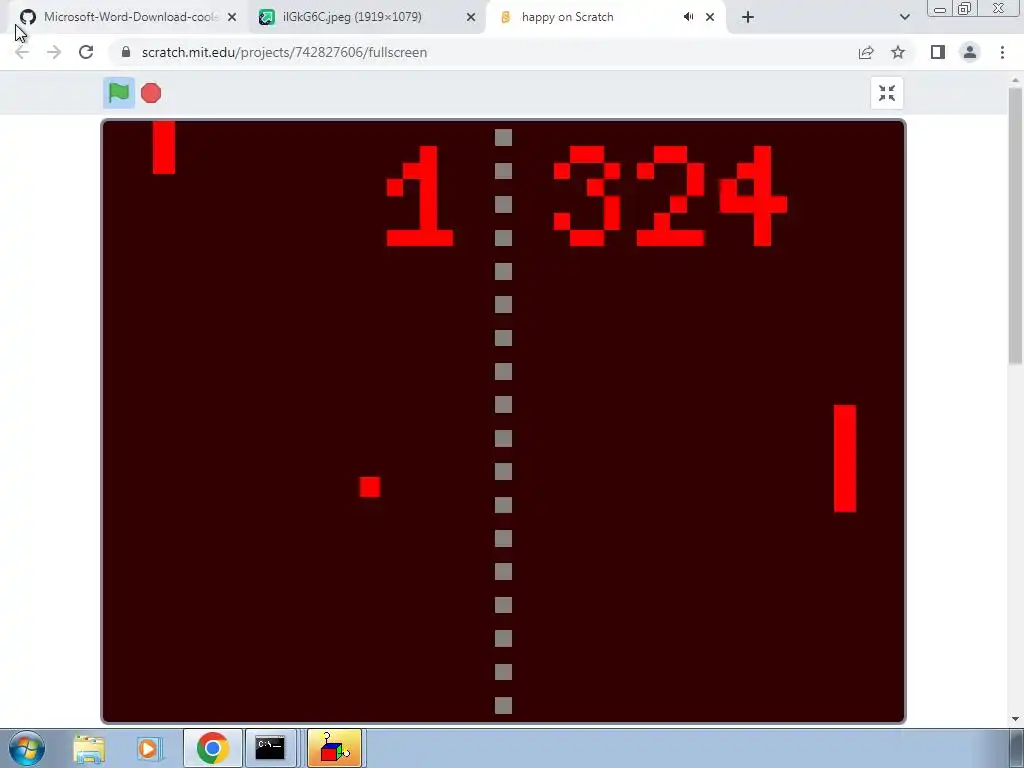Share this page using the share icon
Image resolution: width=1024 pixels, height=768 pixels.
click(x=866, y=52)
